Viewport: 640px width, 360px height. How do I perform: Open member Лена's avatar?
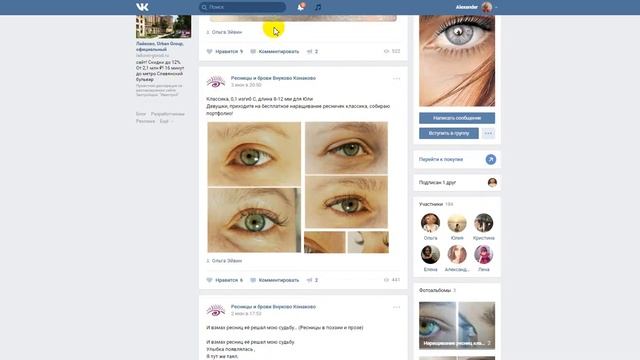tap(483, 254)
